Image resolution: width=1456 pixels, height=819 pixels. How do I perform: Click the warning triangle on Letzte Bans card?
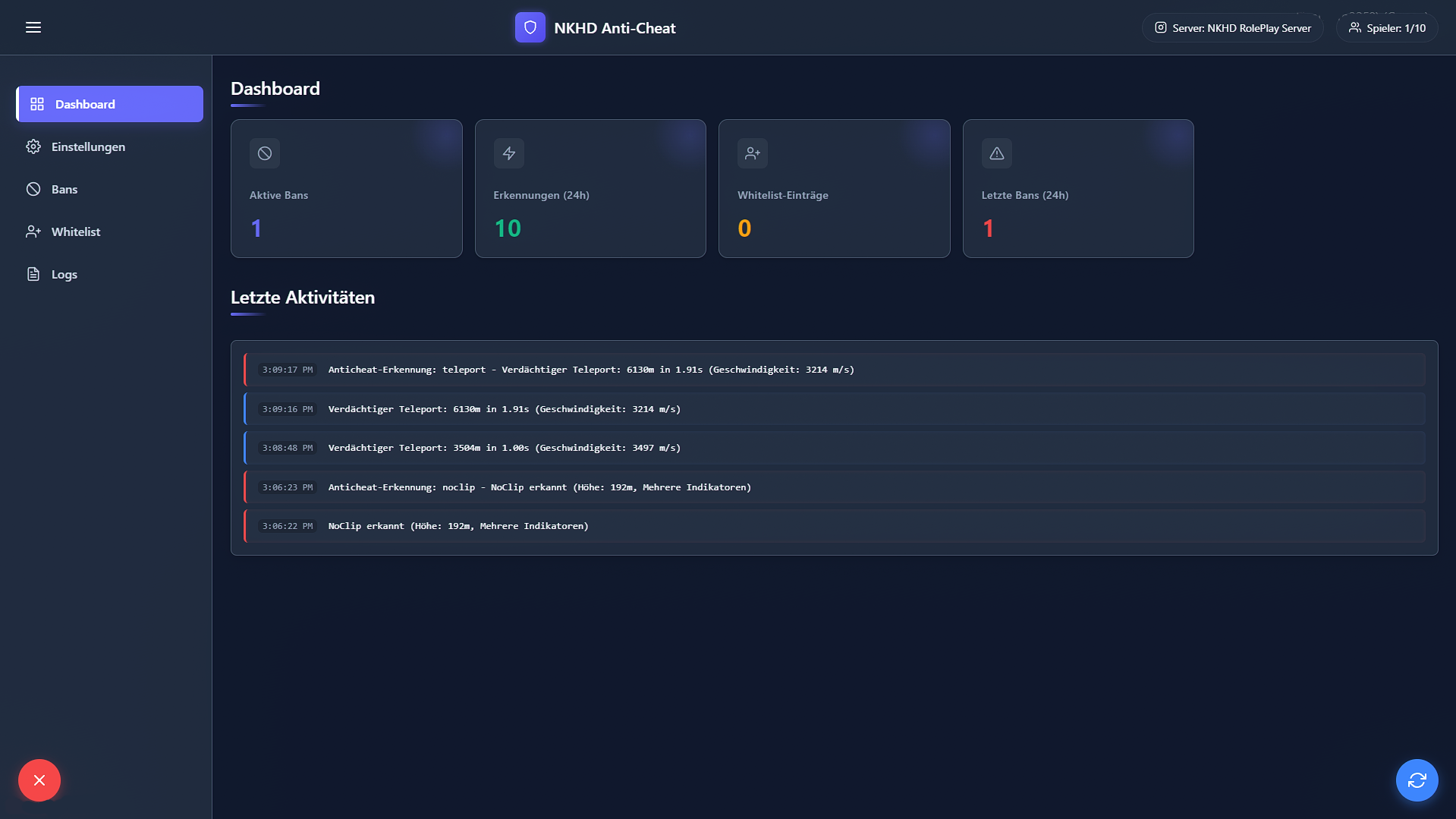click(x=996, y=153)
